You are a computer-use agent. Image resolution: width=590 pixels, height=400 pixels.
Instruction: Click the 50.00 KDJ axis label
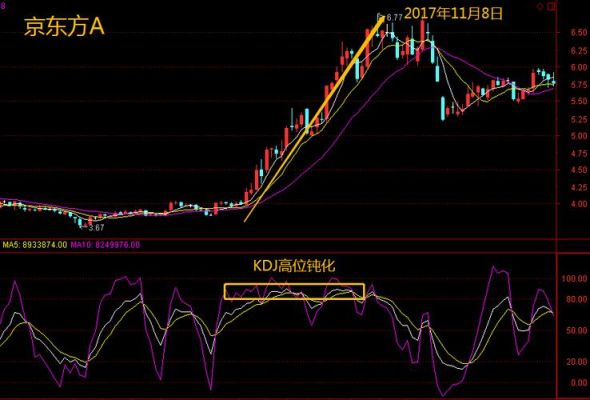click(x=576, y=330)
